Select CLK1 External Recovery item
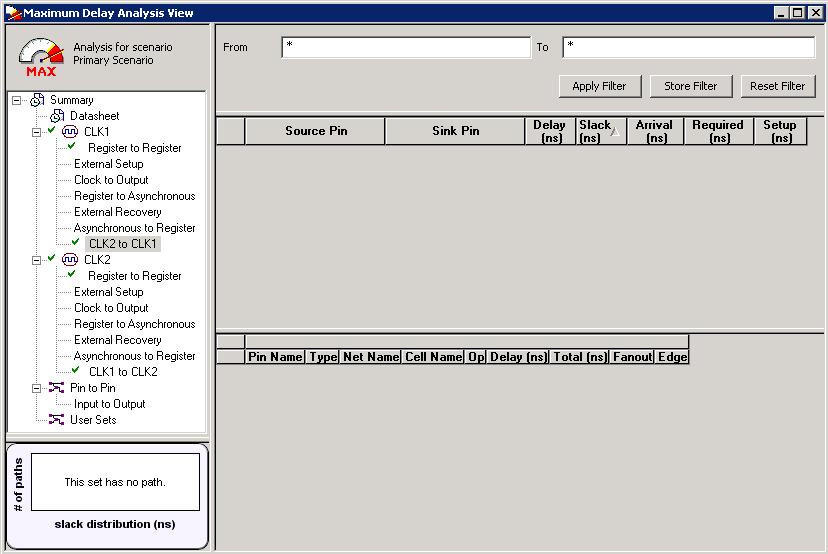Screen dimensions: 828x554 (118, 212)
